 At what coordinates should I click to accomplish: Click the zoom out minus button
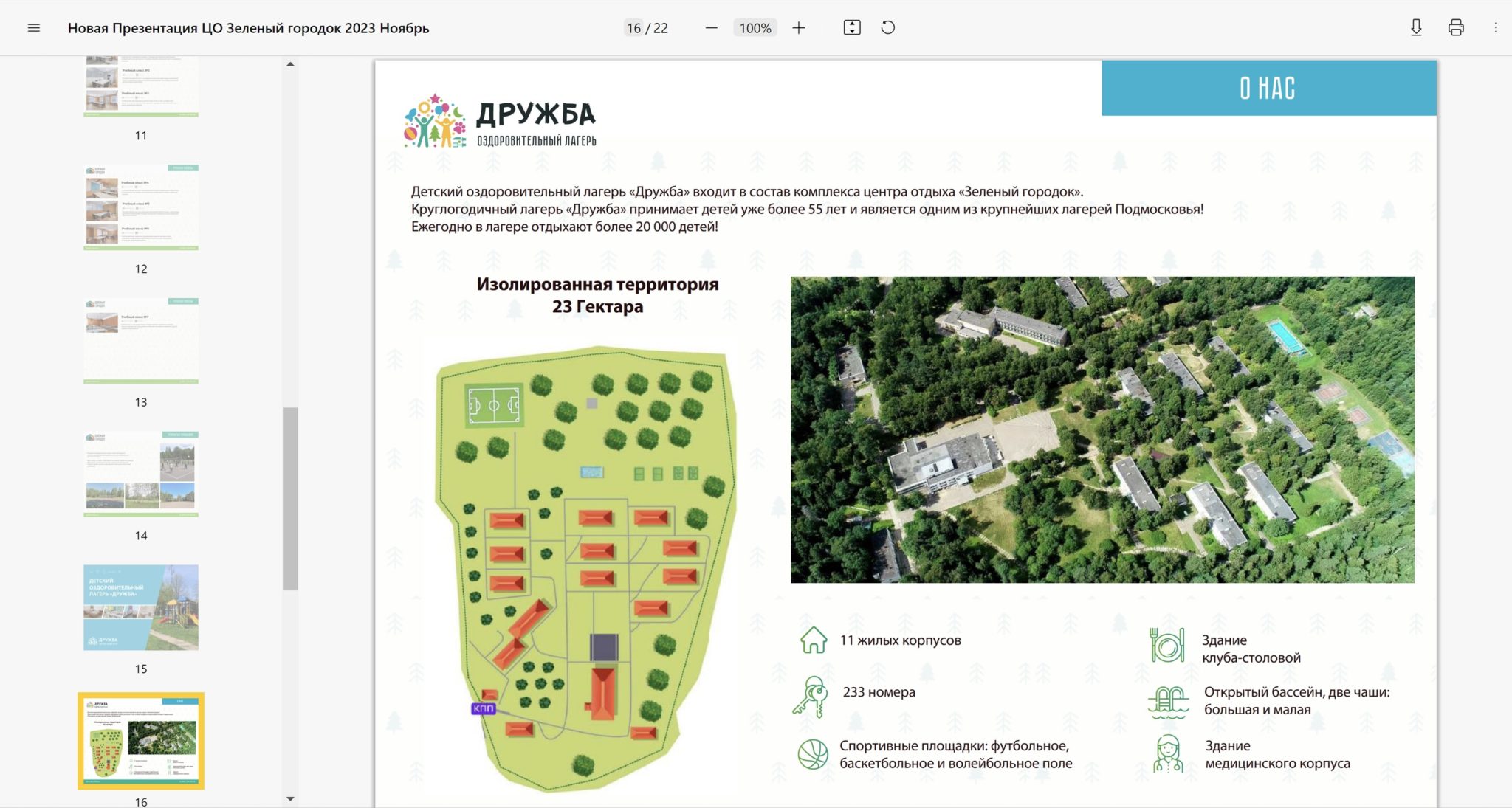coord(711,28)
